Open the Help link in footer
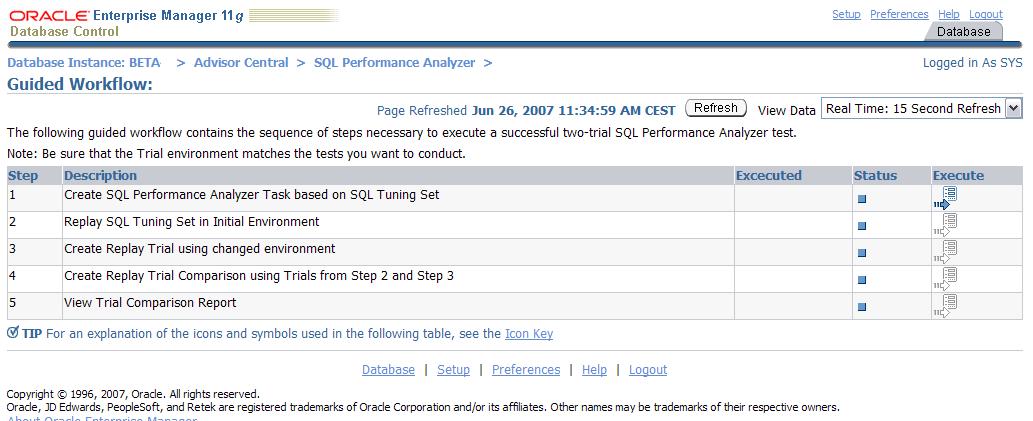1033x421 pixels. 594,370
